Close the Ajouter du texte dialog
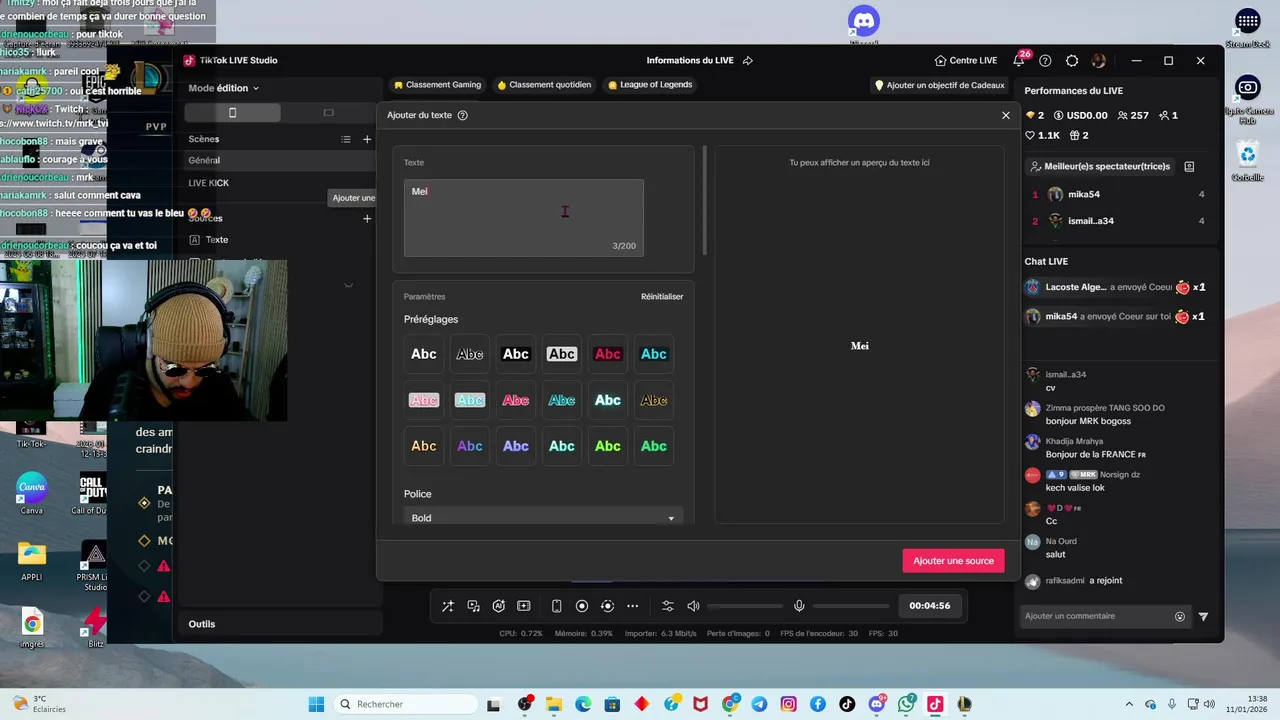Screen dimensions: 1280x720 tap(1006, 115)
